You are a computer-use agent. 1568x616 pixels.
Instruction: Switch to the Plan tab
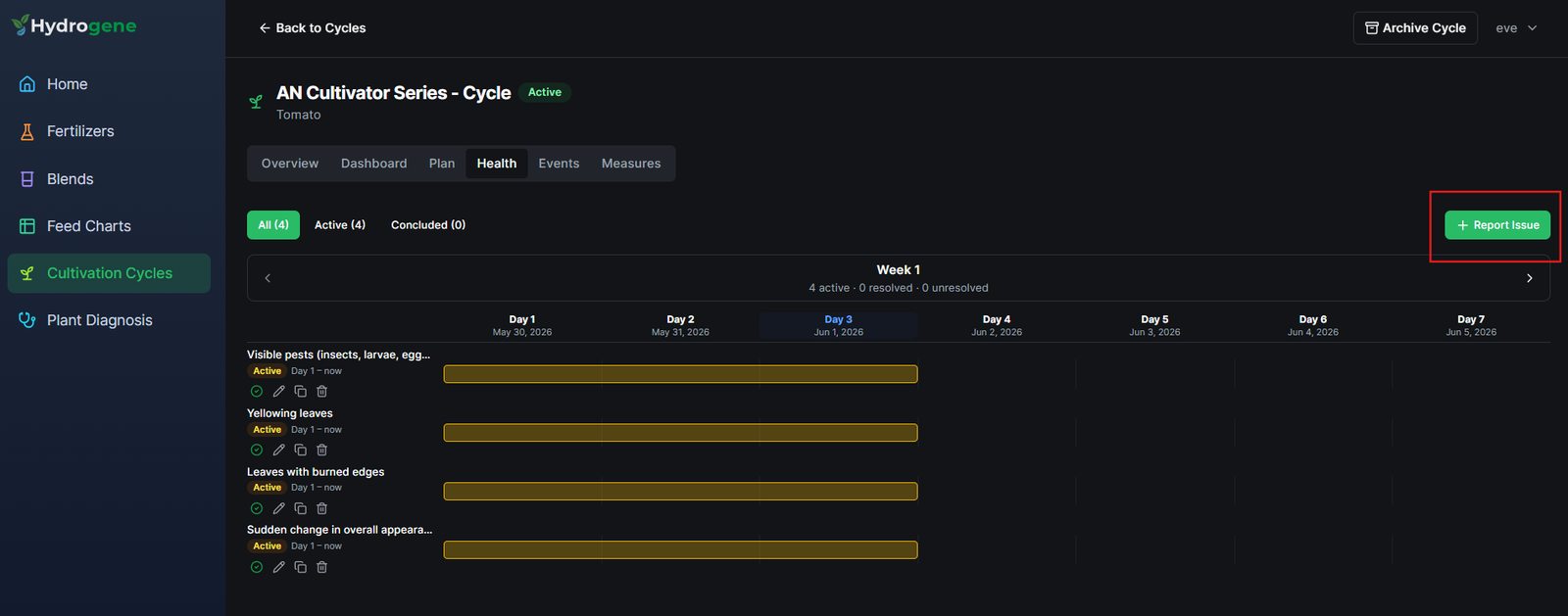tap(442, 164)
